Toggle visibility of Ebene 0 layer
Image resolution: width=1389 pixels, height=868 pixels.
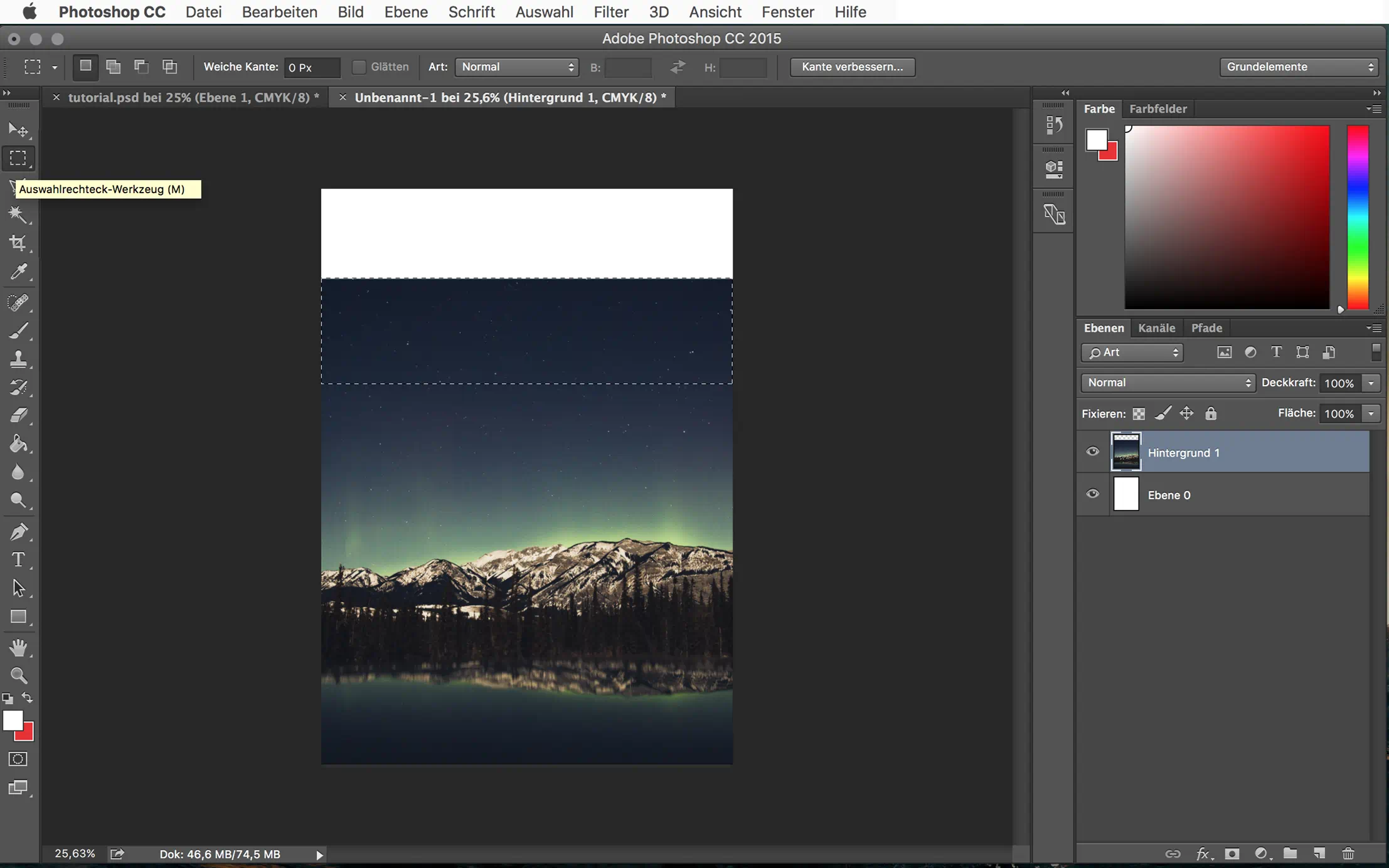(x=1092, y=494)
